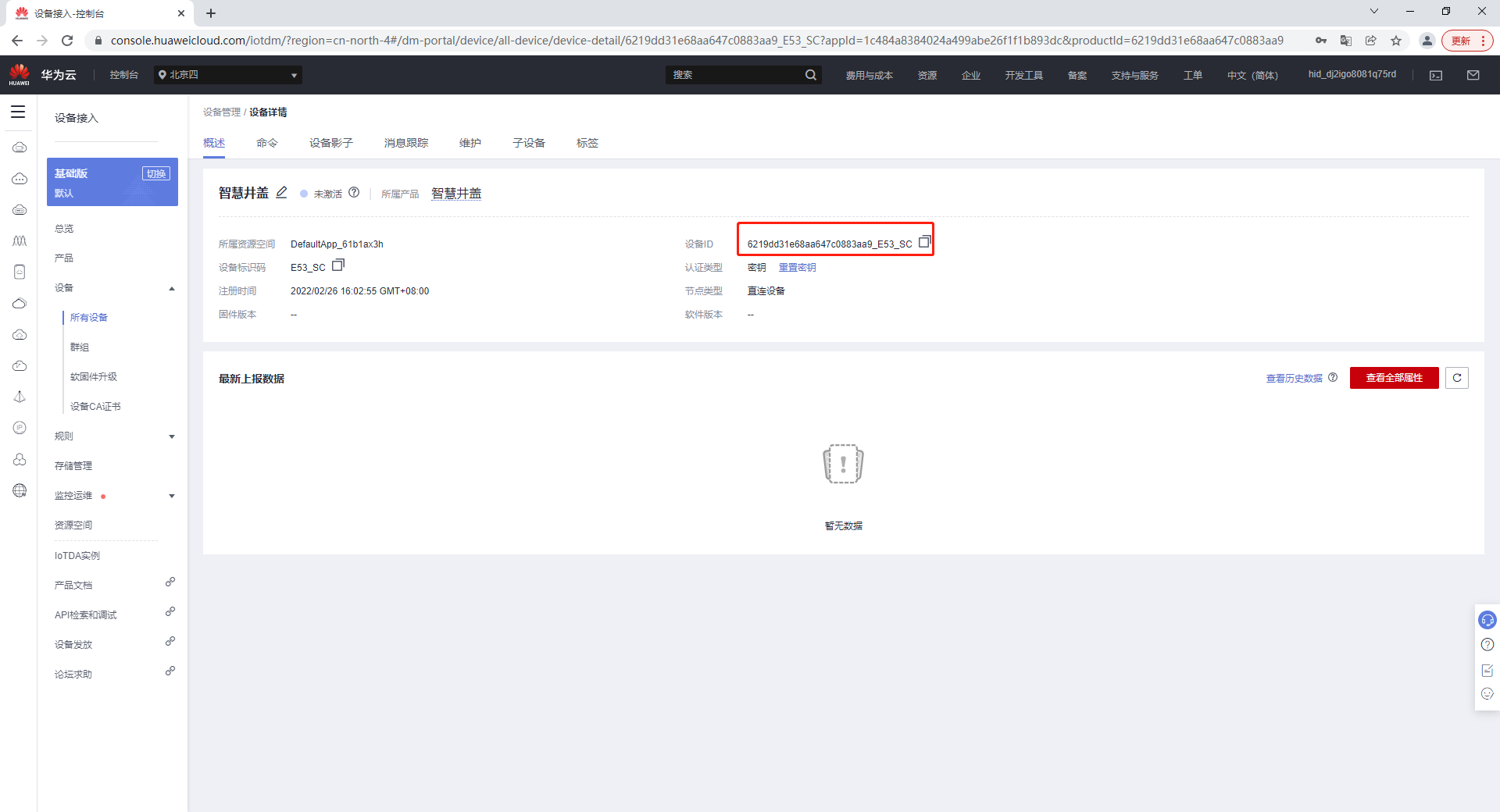Switch to the 消息跟踪 tab
Screen dimensions: 1500x812
click(406, 143)
